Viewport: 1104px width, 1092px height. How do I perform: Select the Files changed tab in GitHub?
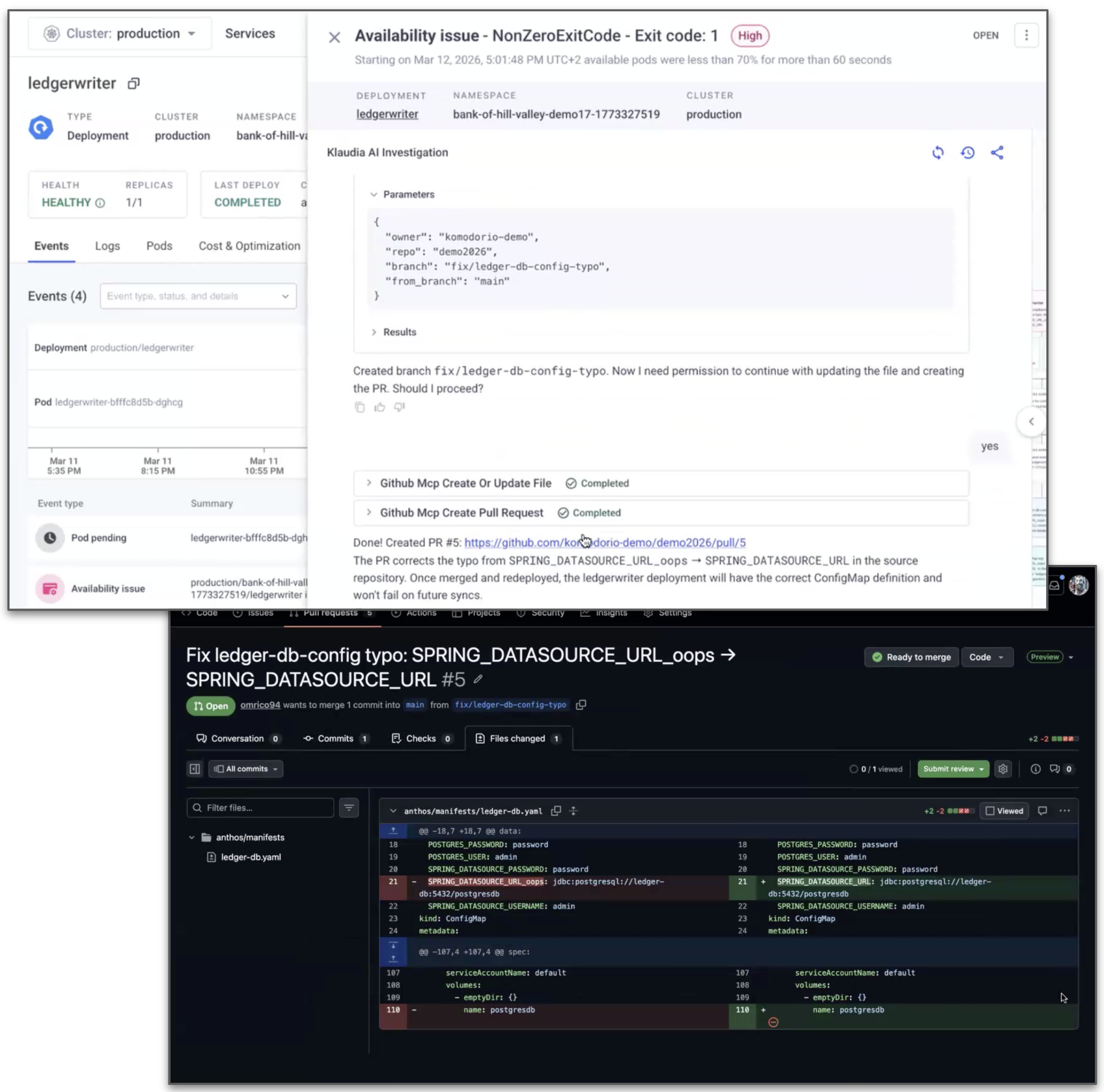519,739
